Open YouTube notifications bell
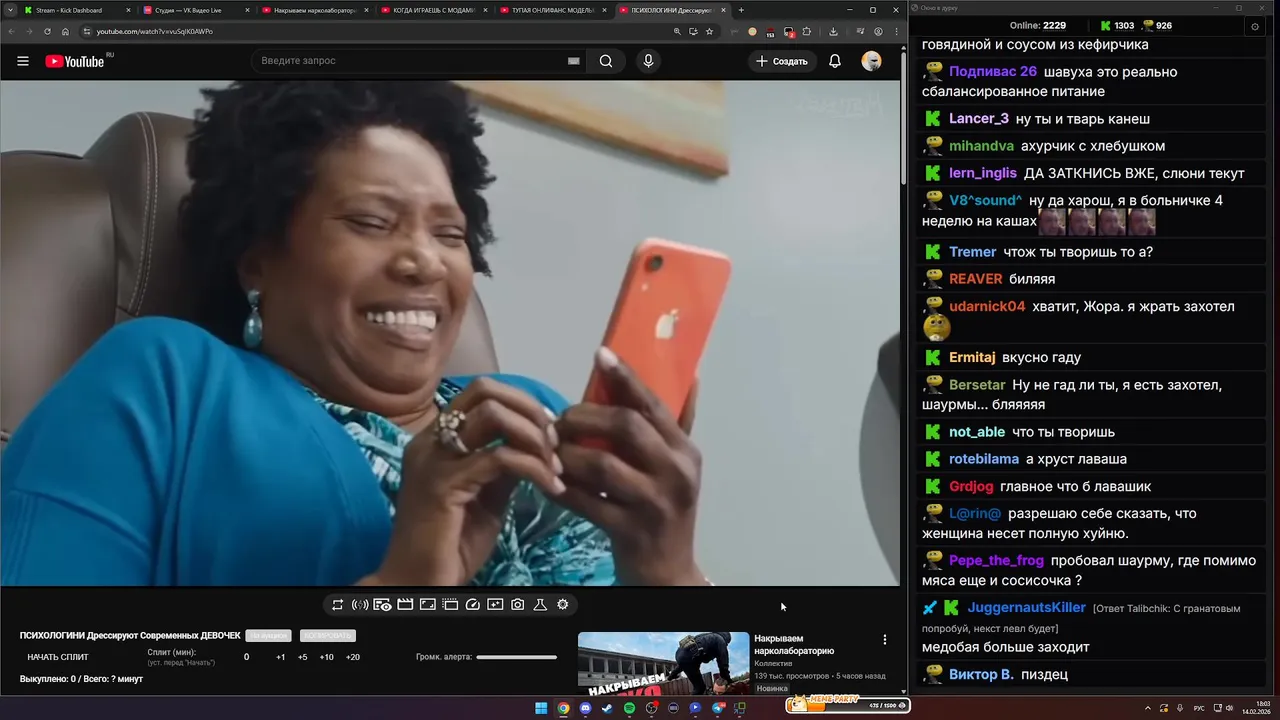 tap(835, 61)
